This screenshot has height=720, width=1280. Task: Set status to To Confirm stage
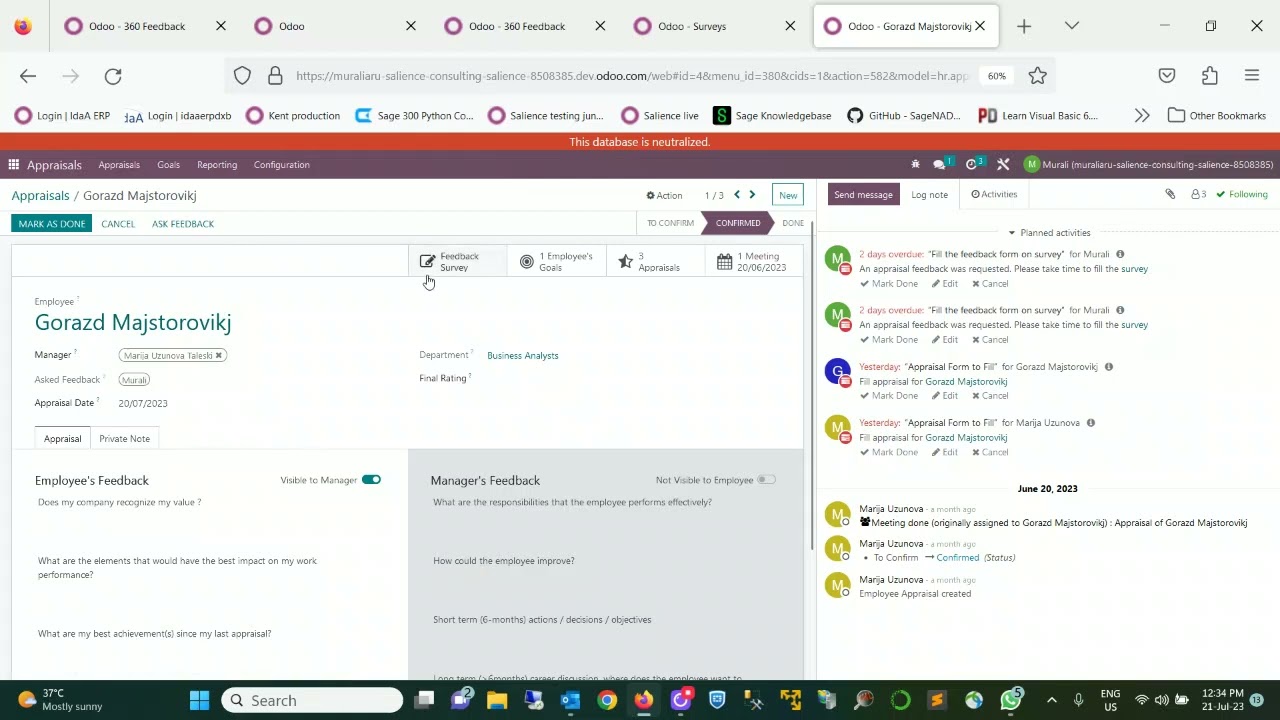[669, 223]
